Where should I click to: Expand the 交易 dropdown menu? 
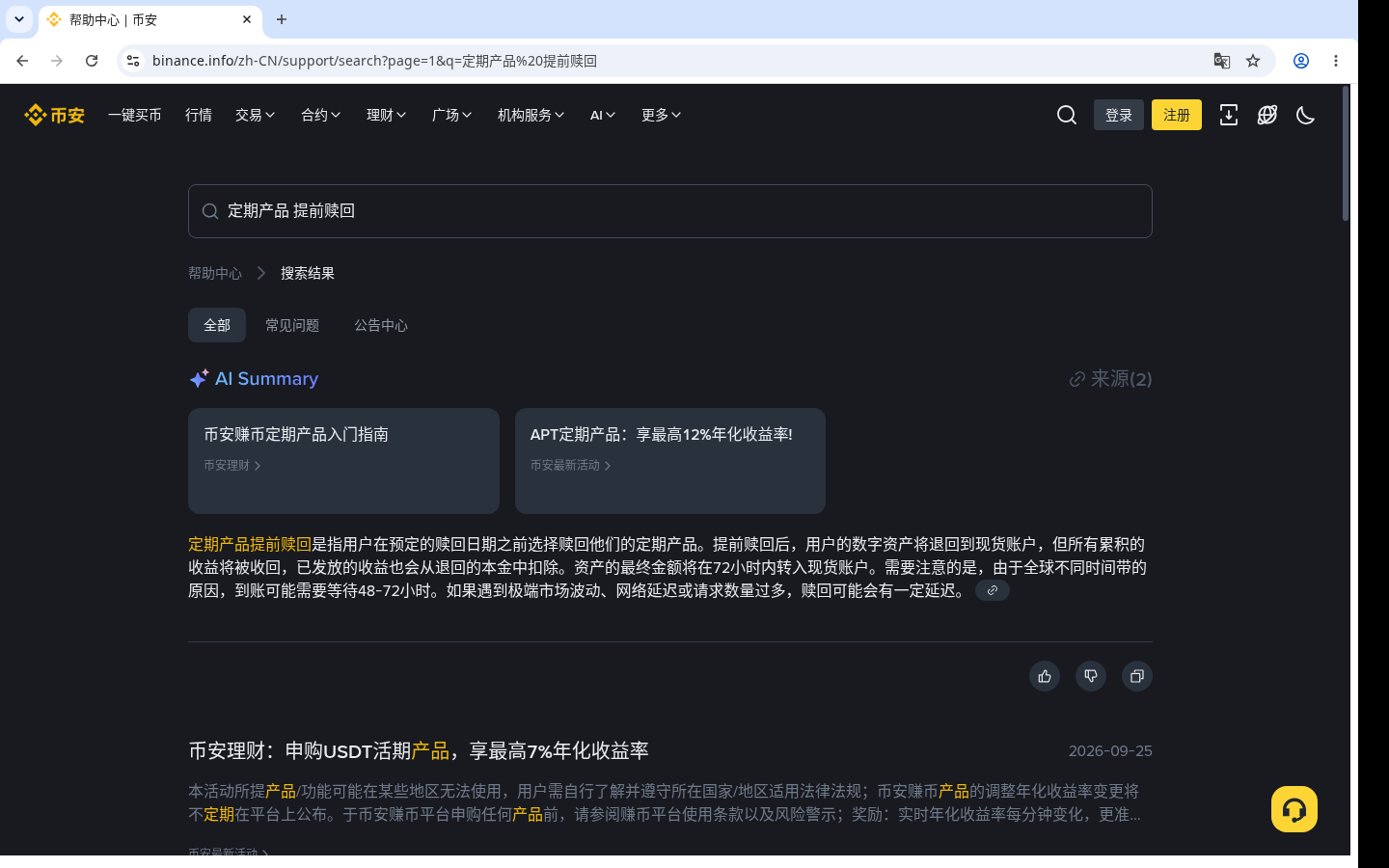(x=256, y=115)
